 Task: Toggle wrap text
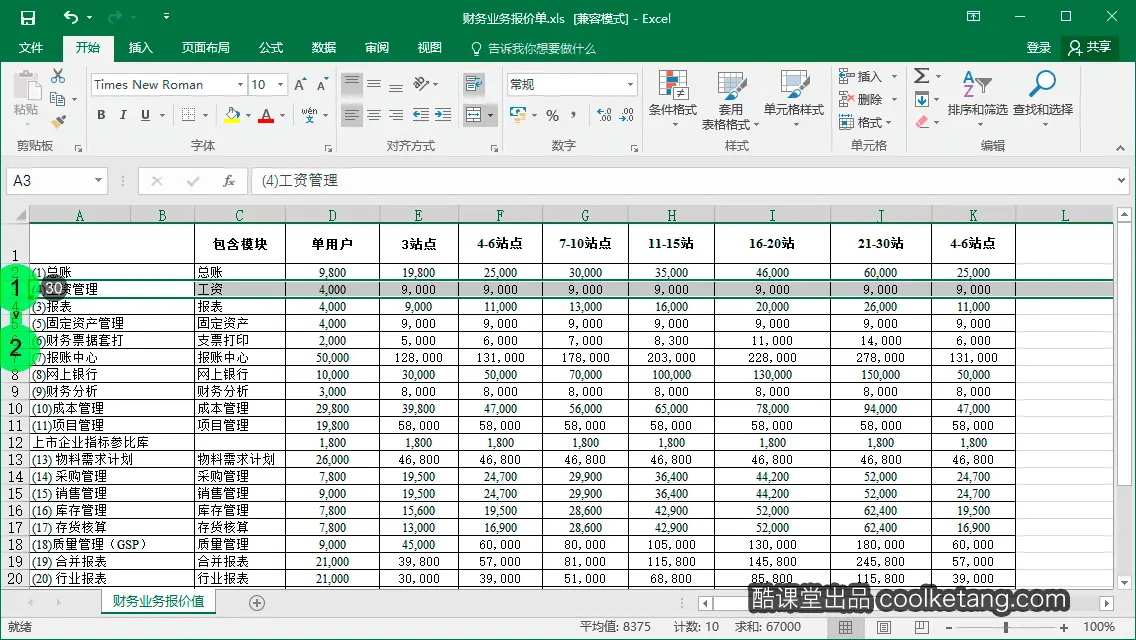click(474, 84)
